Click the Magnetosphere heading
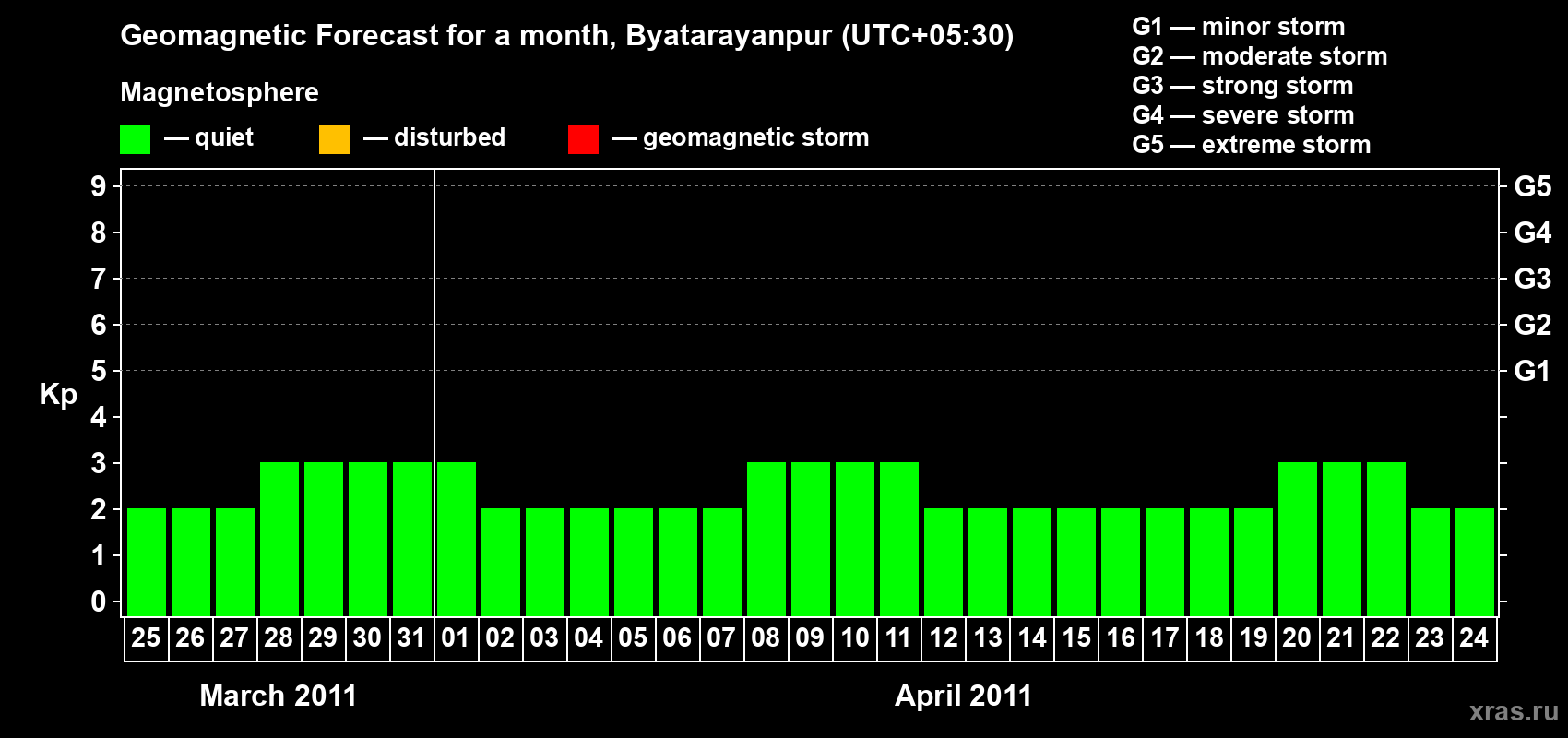1568x738 pixels. (x=220, y=92)
